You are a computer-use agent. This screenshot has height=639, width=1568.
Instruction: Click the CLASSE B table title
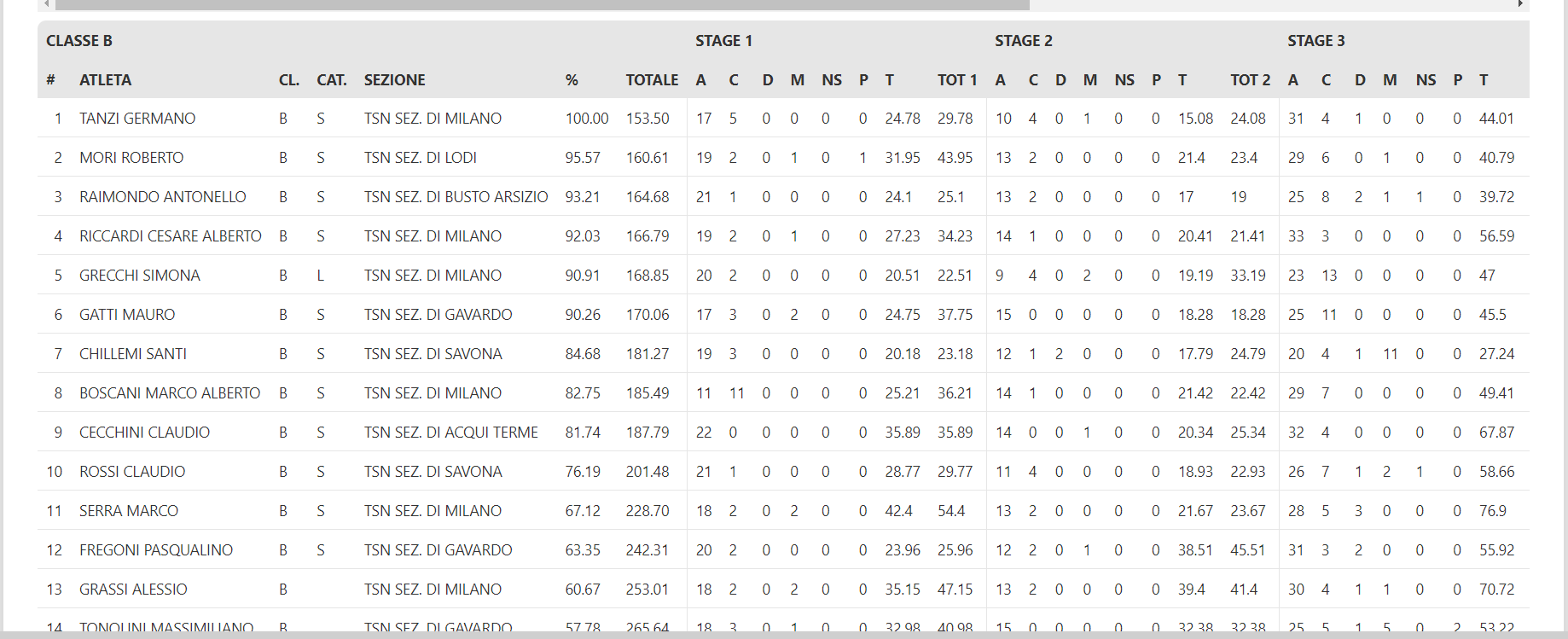coord(79,41)
